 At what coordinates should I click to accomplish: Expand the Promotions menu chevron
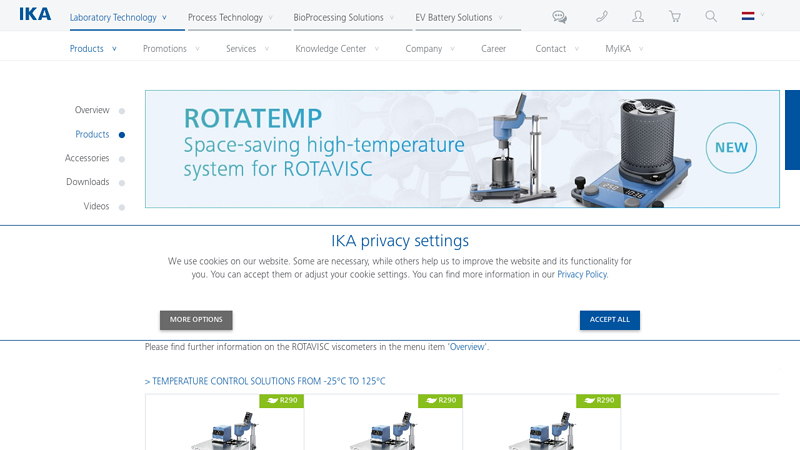(x=197, y=49)
